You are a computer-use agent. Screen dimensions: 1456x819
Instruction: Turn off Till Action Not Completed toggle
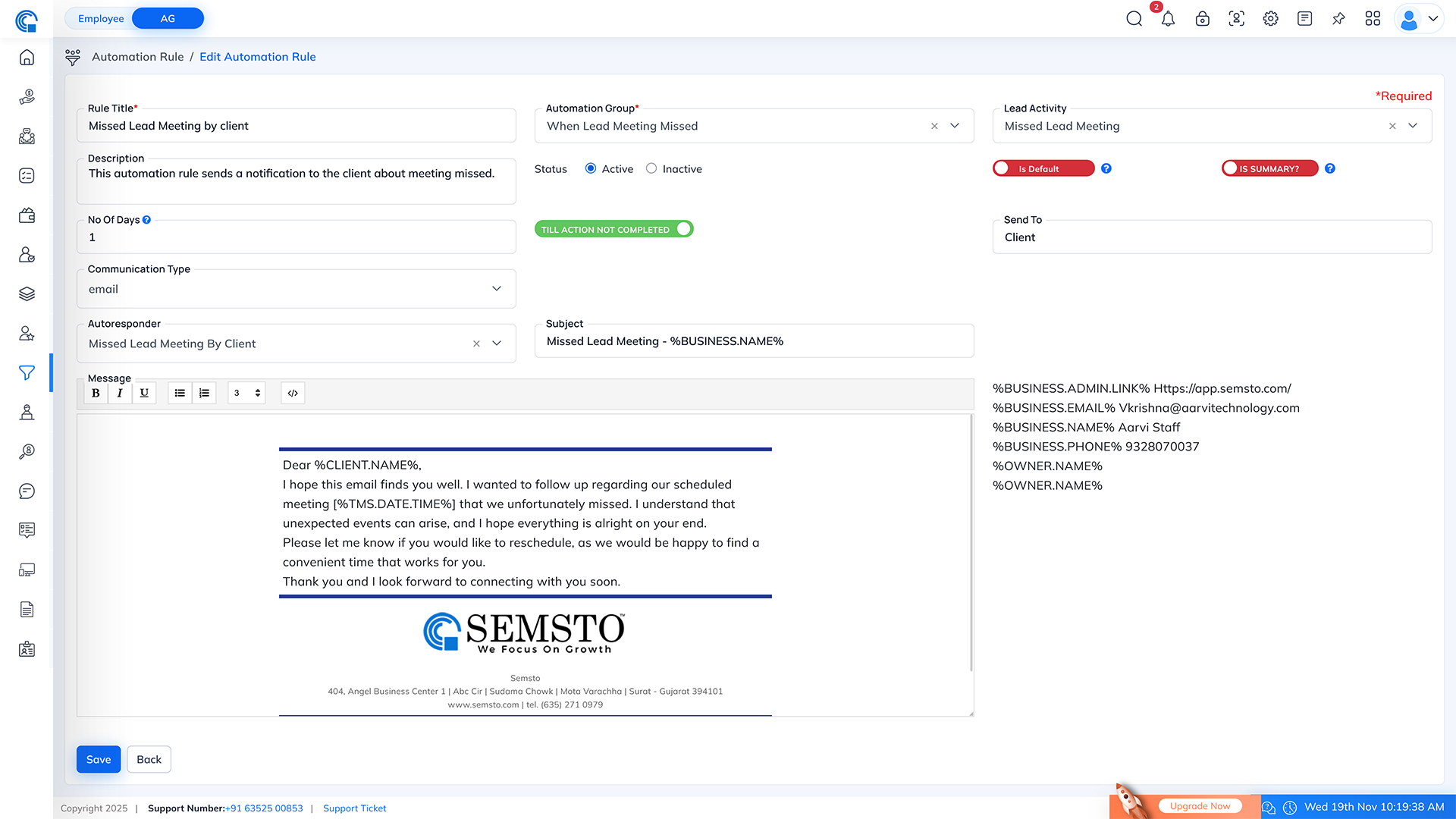(613, 229)
